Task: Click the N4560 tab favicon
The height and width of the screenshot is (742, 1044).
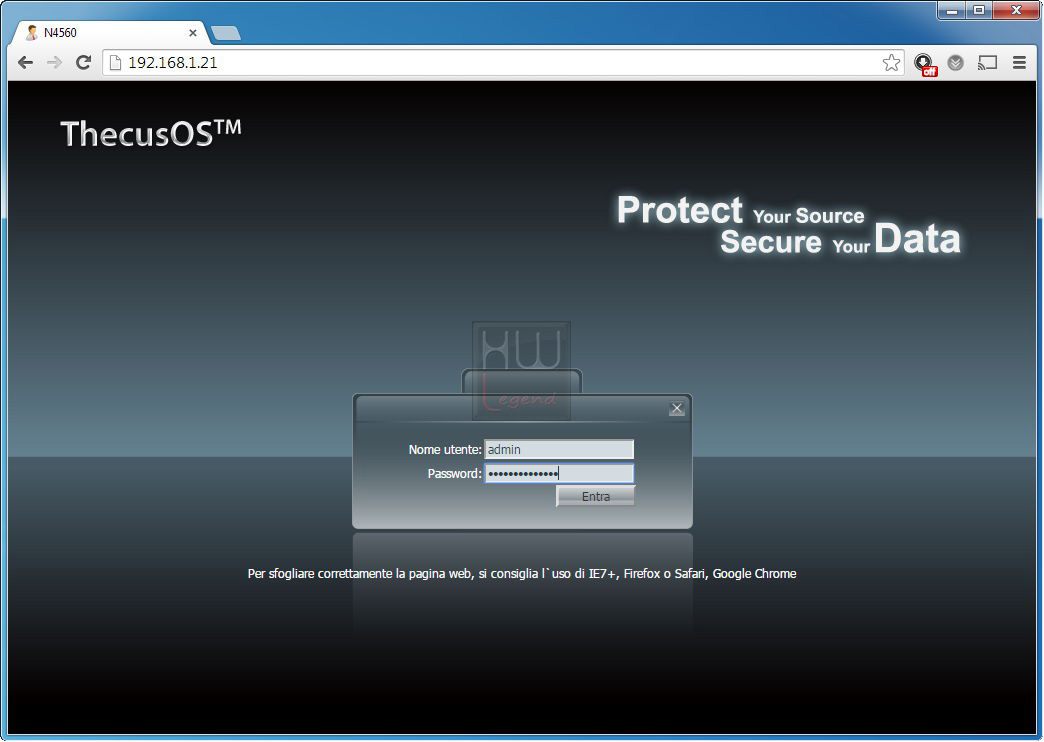Action: click(x=31, y=33)
